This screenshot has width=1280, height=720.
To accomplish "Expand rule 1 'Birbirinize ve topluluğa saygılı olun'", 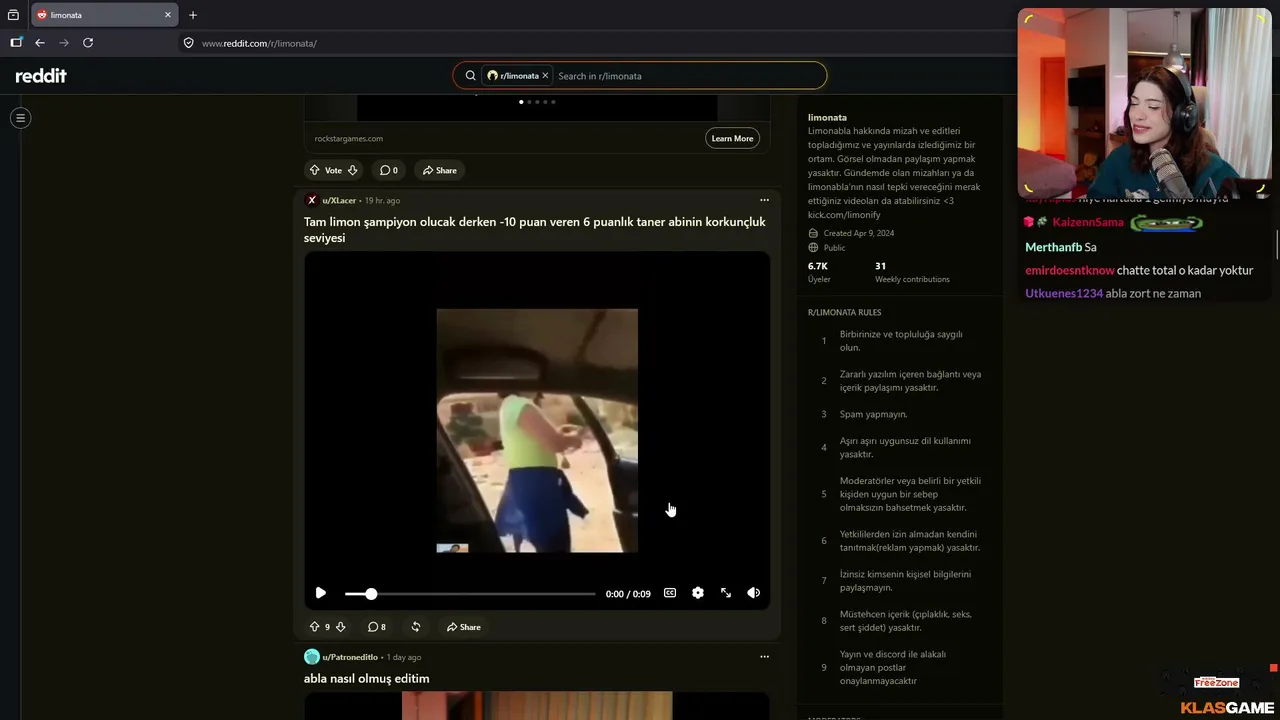I will 900,341.
